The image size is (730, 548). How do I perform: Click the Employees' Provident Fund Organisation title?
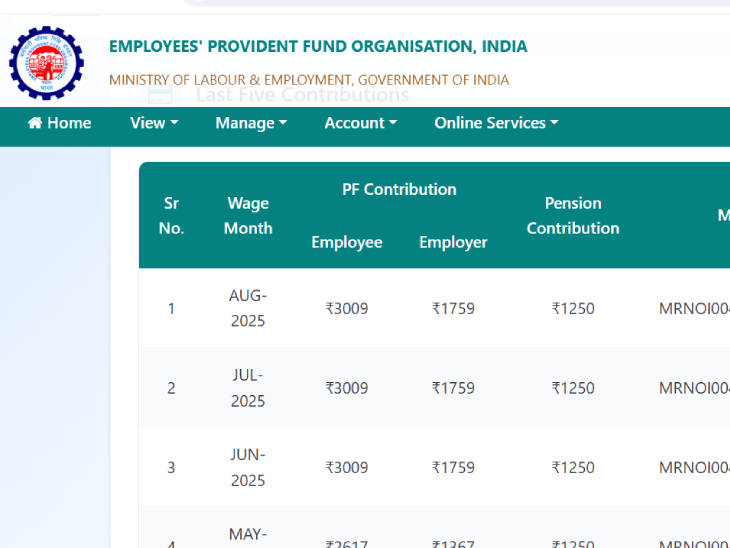tap(318, 46)
